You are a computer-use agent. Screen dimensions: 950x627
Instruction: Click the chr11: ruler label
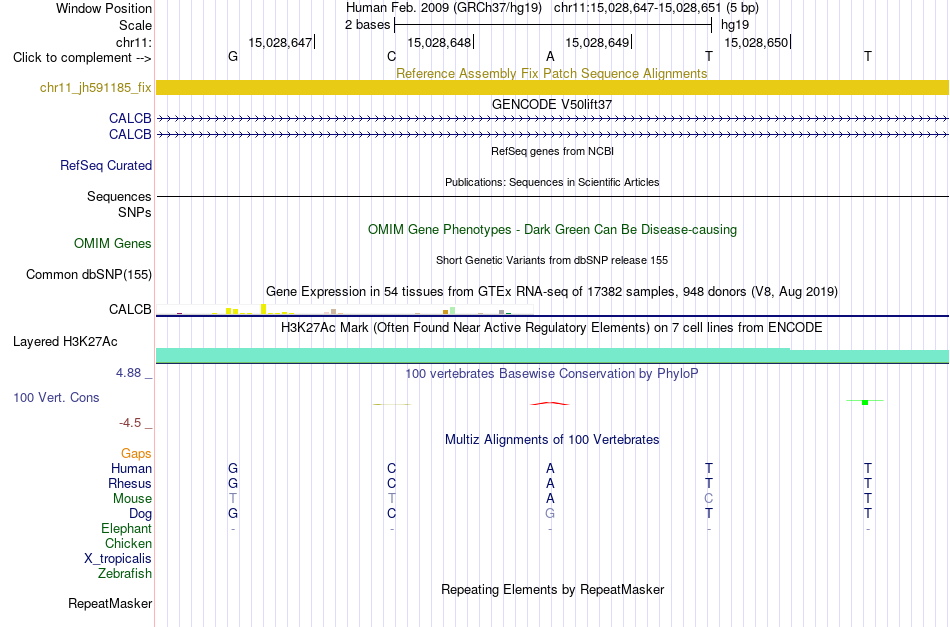click(x=134, y=42)
